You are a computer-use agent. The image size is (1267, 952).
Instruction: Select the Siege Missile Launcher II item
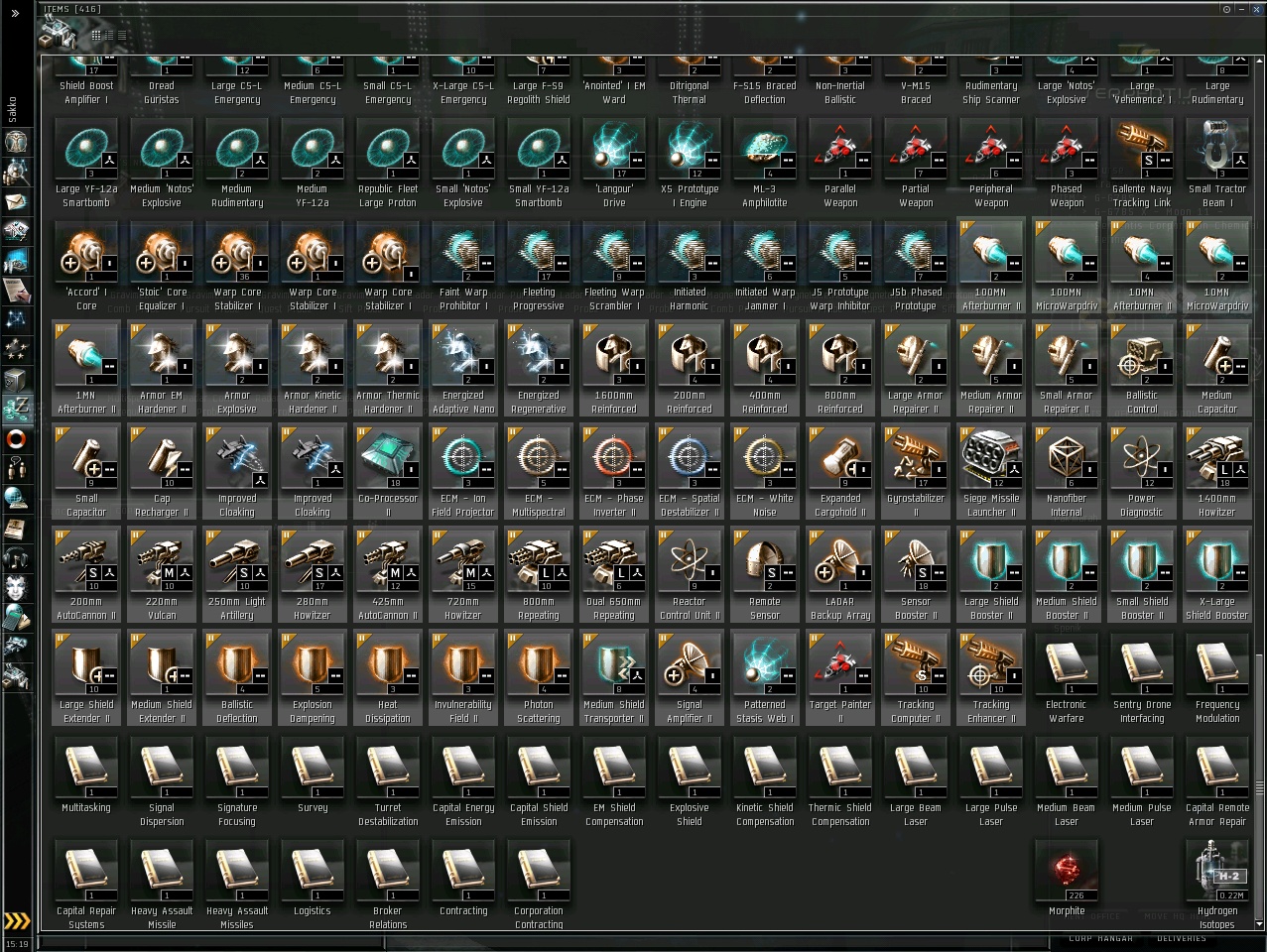click(x=991, y=472)
